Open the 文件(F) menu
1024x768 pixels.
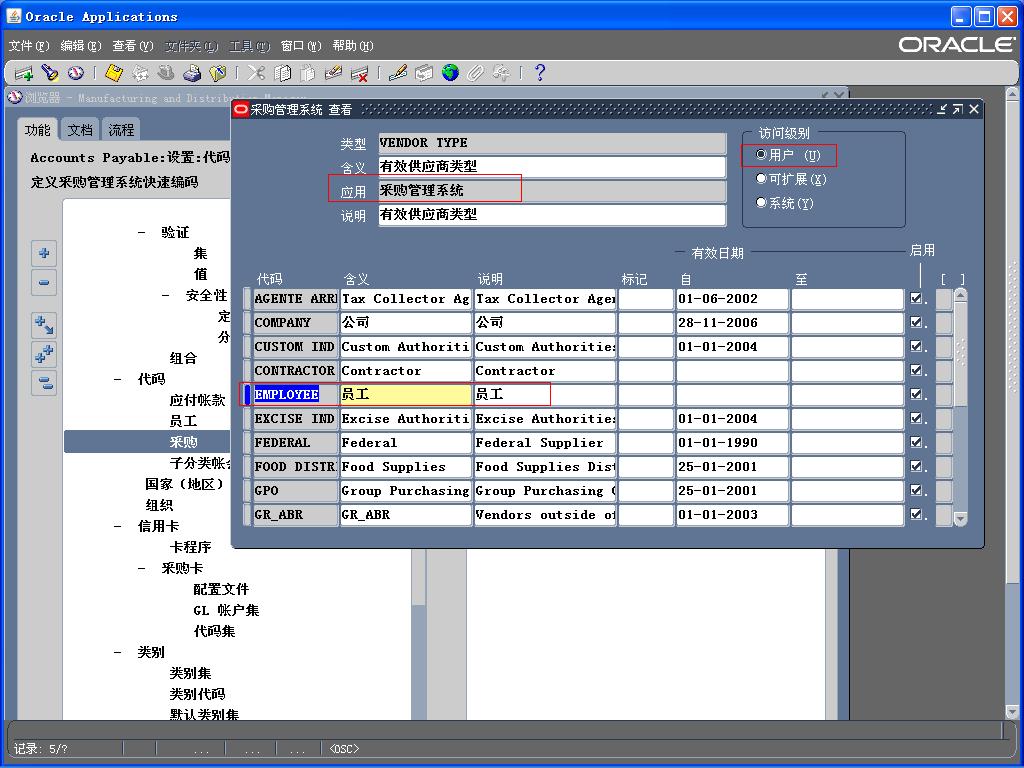click(29, 46)
